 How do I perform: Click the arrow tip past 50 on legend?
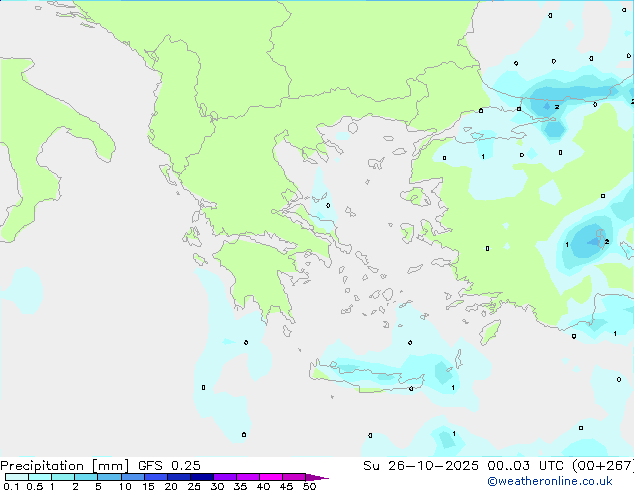click(317, 477)
